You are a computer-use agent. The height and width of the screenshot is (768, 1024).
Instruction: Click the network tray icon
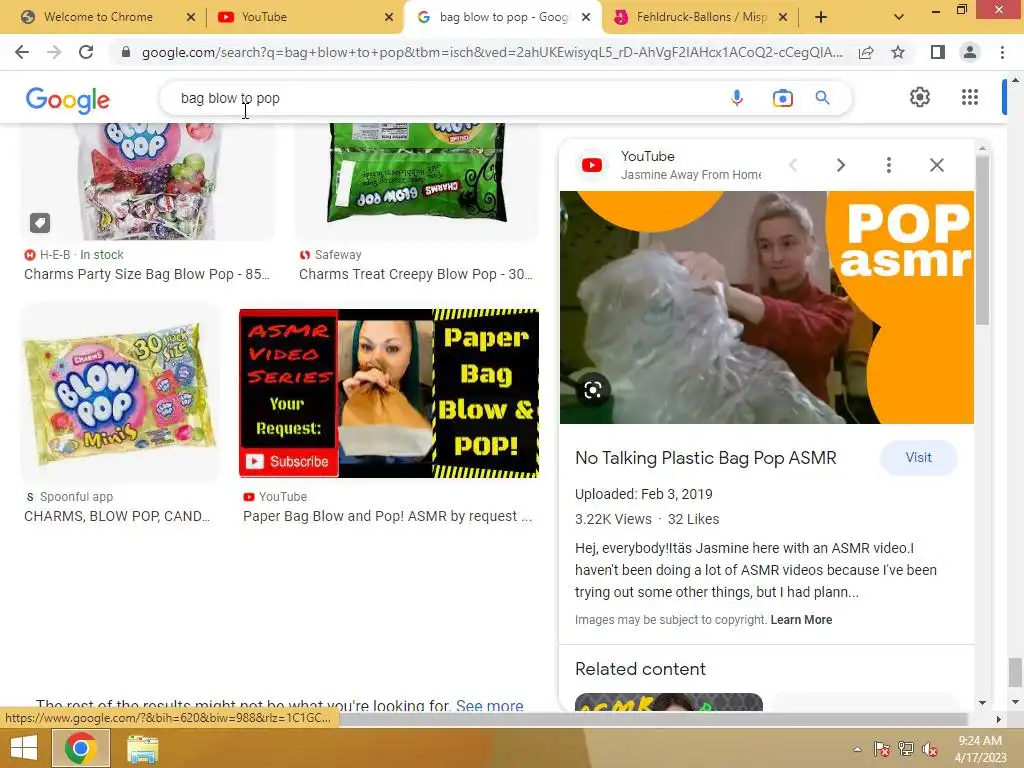tap(906, 749)
